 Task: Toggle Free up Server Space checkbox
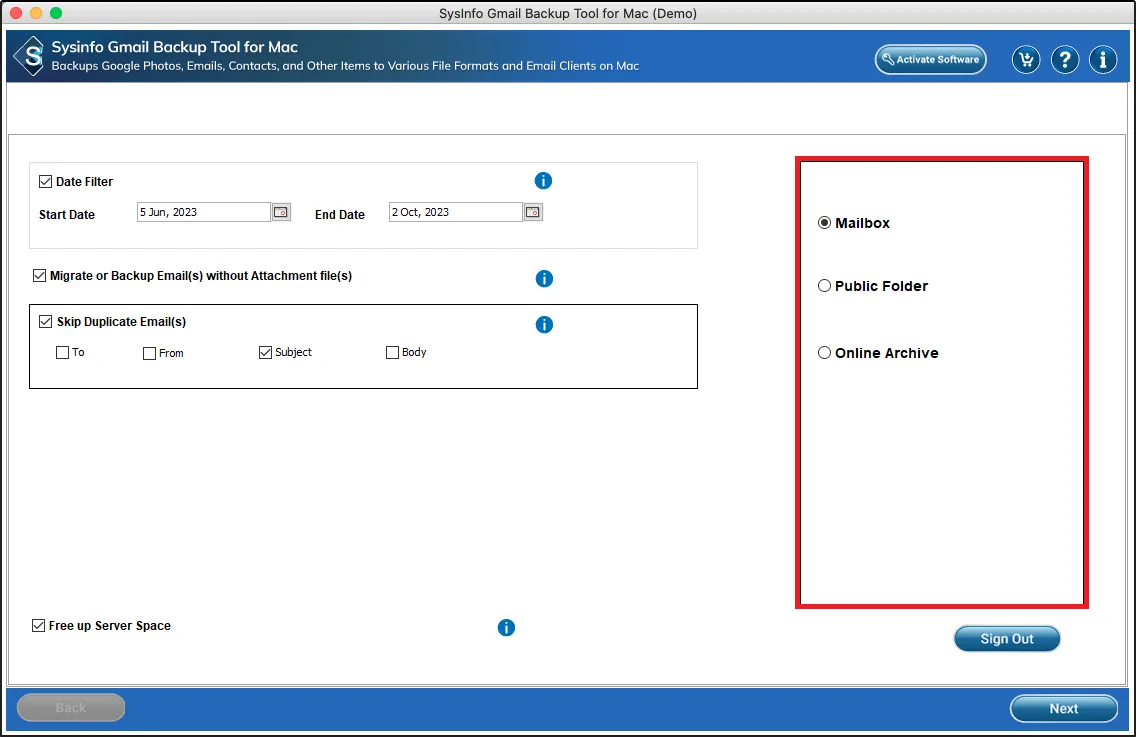pos(38,625)
